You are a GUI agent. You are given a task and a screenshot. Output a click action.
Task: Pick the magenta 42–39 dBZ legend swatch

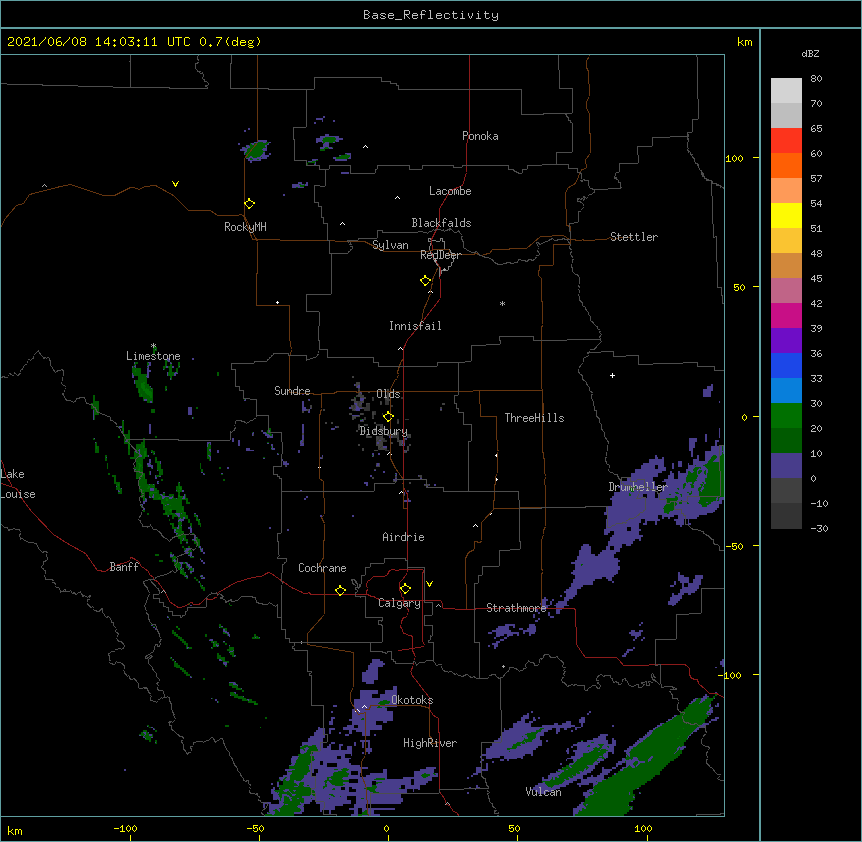[x=786, y=315]
